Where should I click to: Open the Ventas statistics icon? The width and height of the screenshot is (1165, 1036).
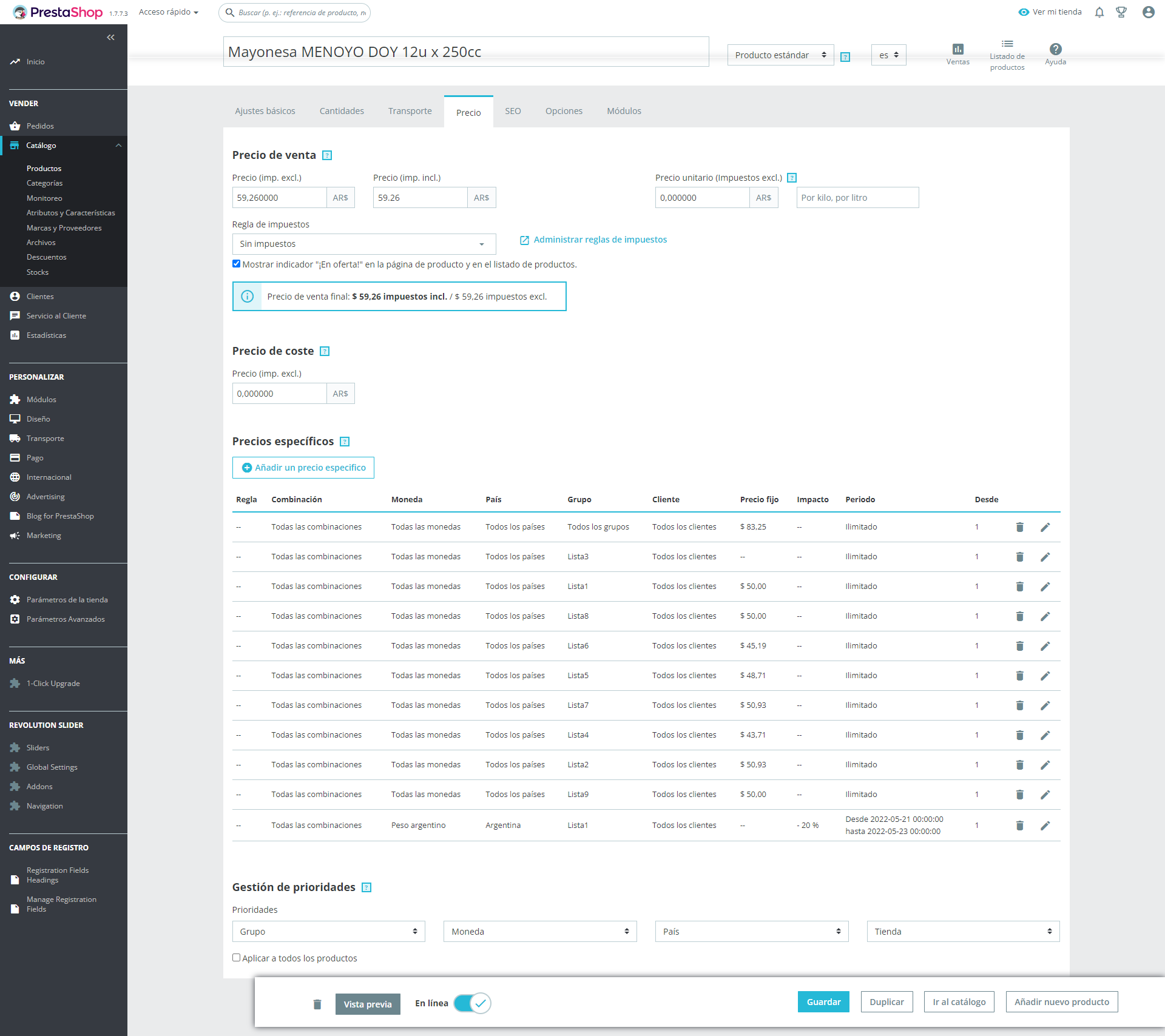tap(957, 50)
